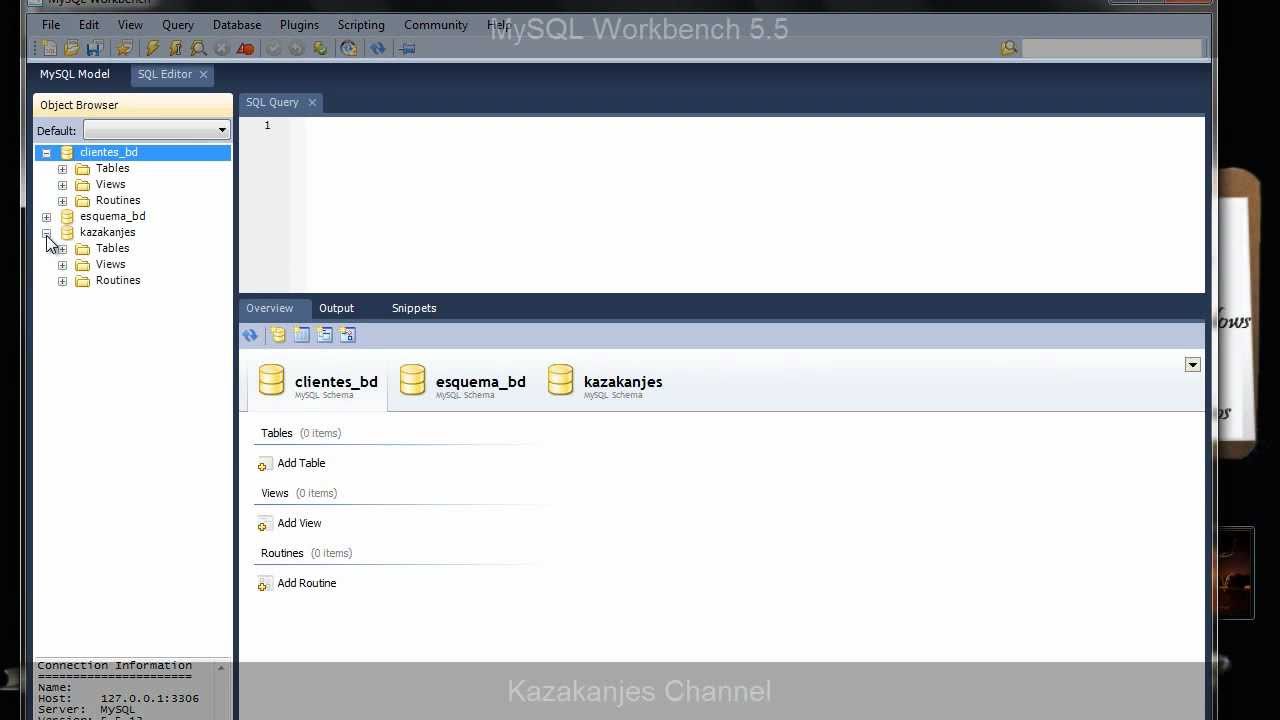Create a new SQL query tab
The image size is (1280, 720).
tap(50, 48)
